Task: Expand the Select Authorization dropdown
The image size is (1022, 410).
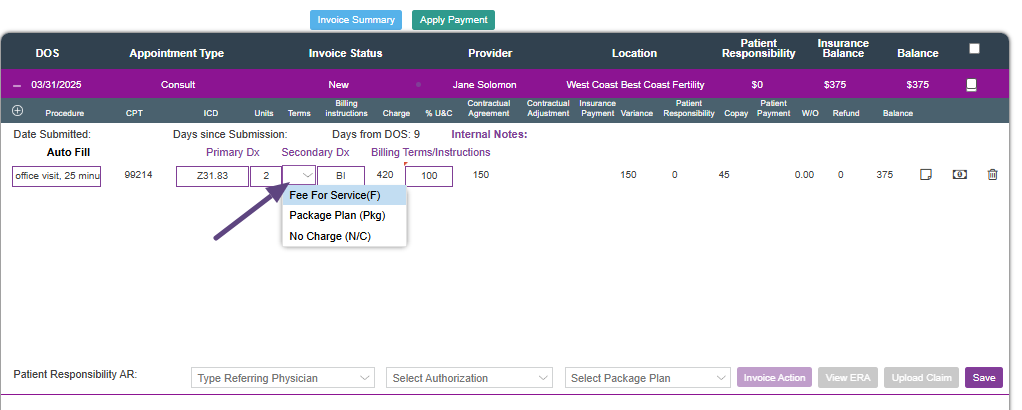Action: click(x=469, y=378)
